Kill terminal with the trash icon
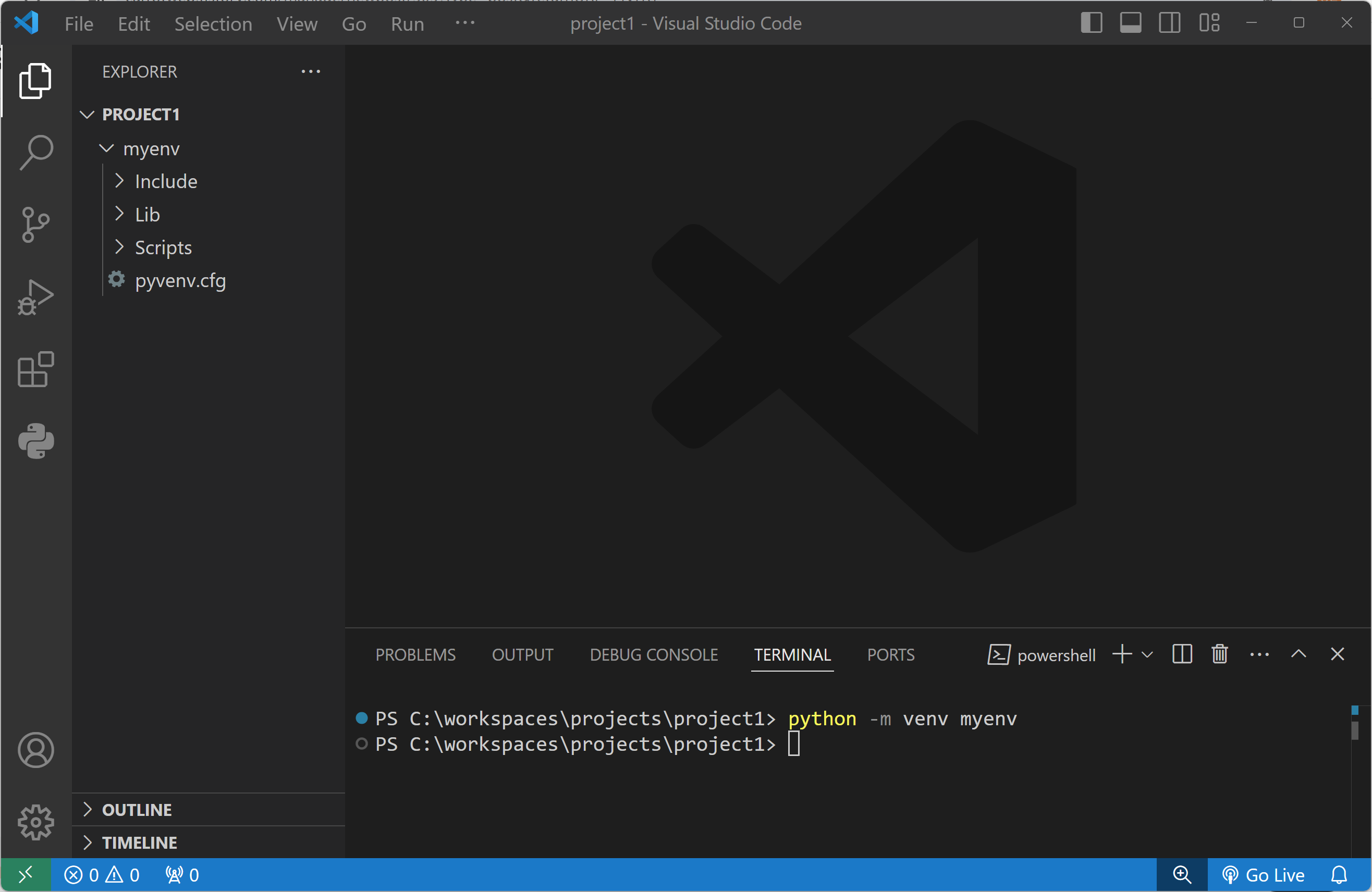1372x892 pixels. [1219, 654]
